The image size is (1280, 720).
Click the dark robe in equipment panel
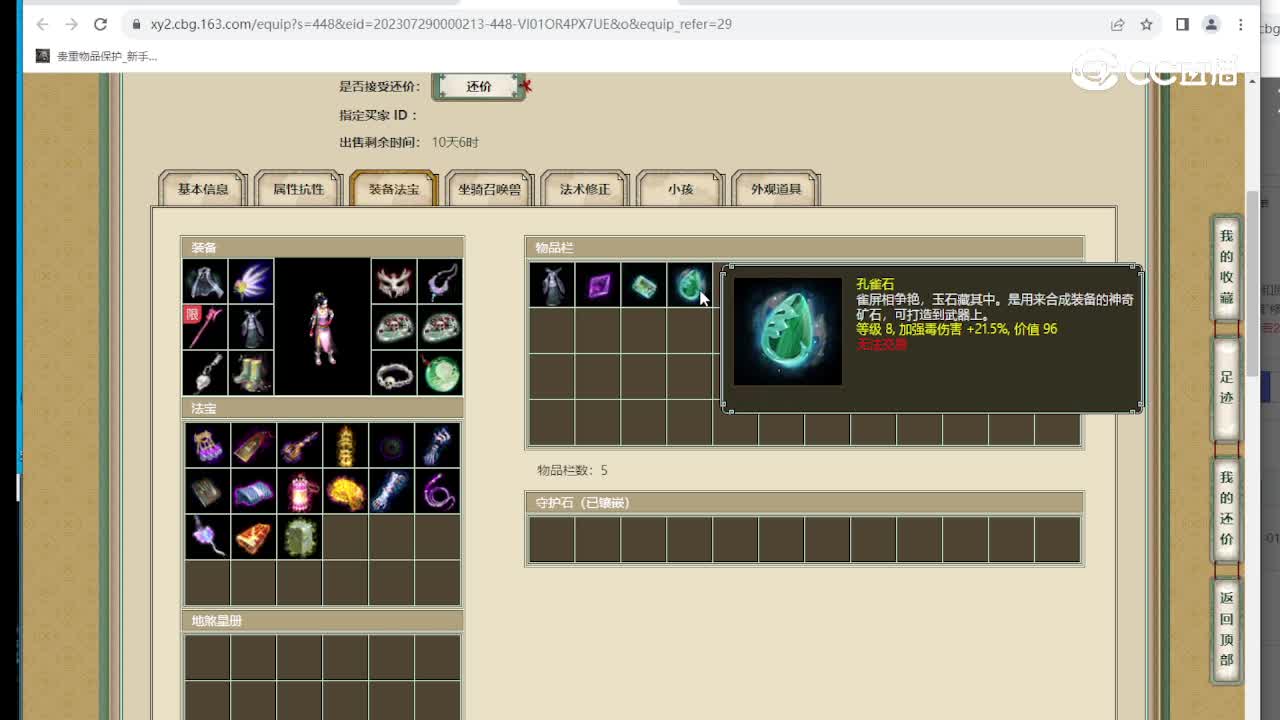(x=251, y=327)
